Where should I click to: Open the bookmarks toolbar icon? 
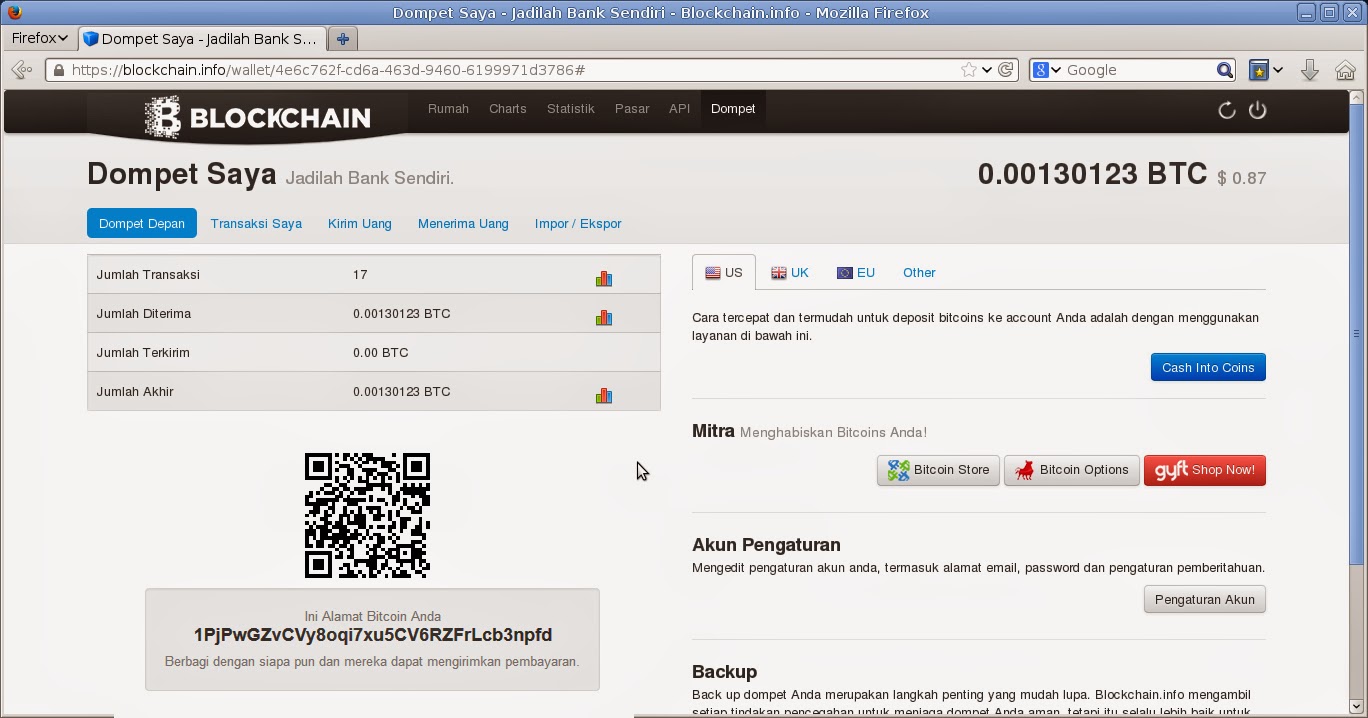(x=1259, y=70)
